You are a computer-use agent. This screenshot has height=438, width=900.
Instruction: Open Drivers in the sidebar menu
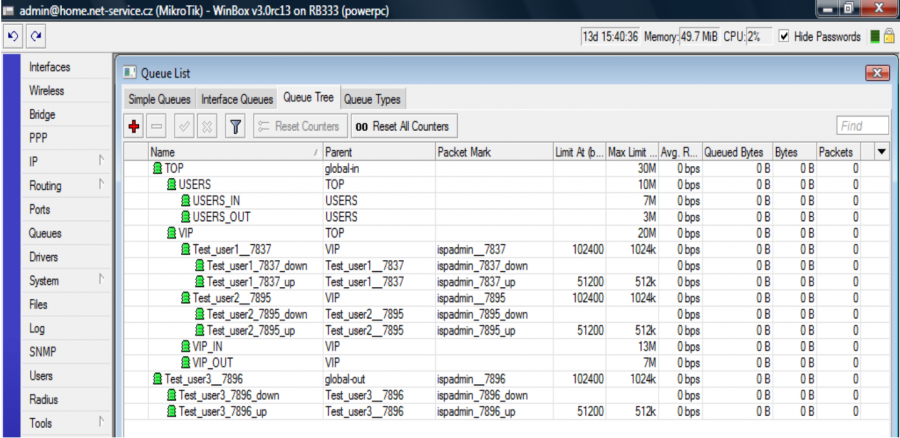point(66,257)
